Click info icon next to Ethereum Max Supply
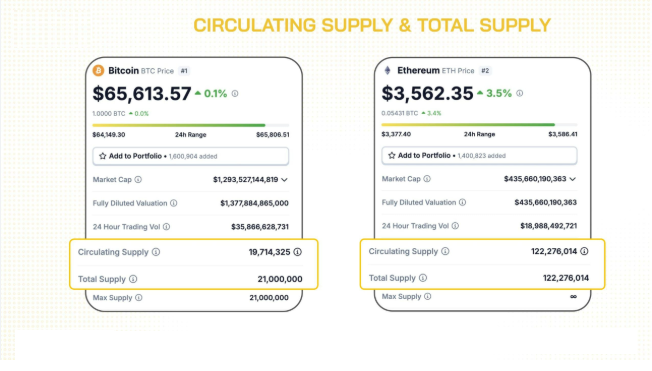Image resolution: width=652 pixels, height=371 pixels. coord(427,297)
